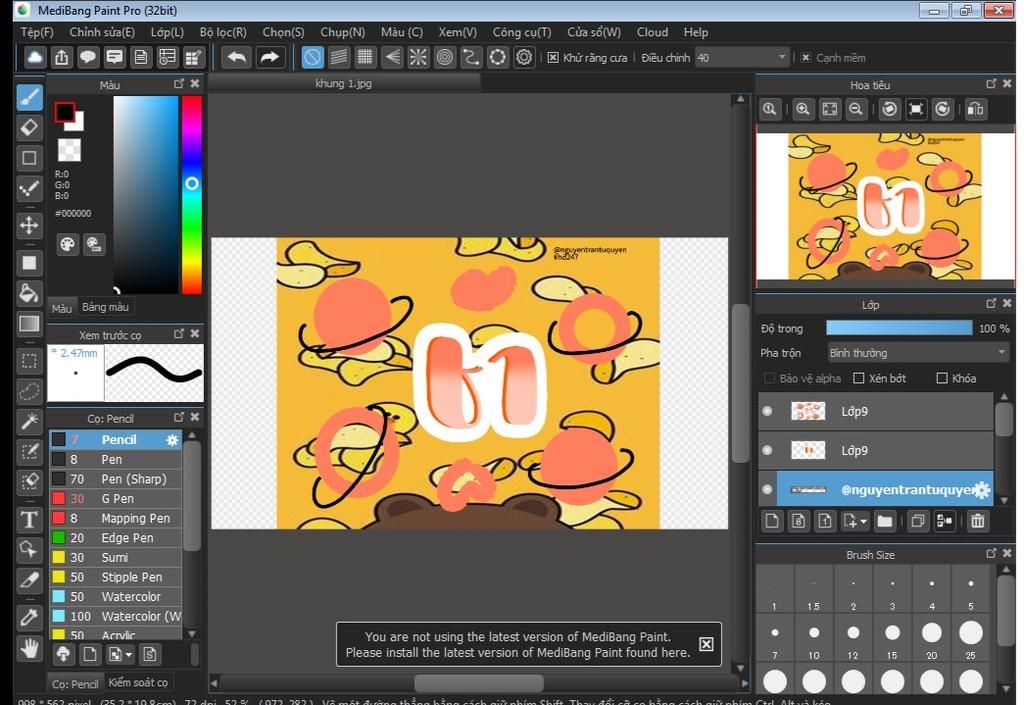Open the Tệp(F) menu
Viewport: 1024px width, 705px height.
tap(37, 32)
